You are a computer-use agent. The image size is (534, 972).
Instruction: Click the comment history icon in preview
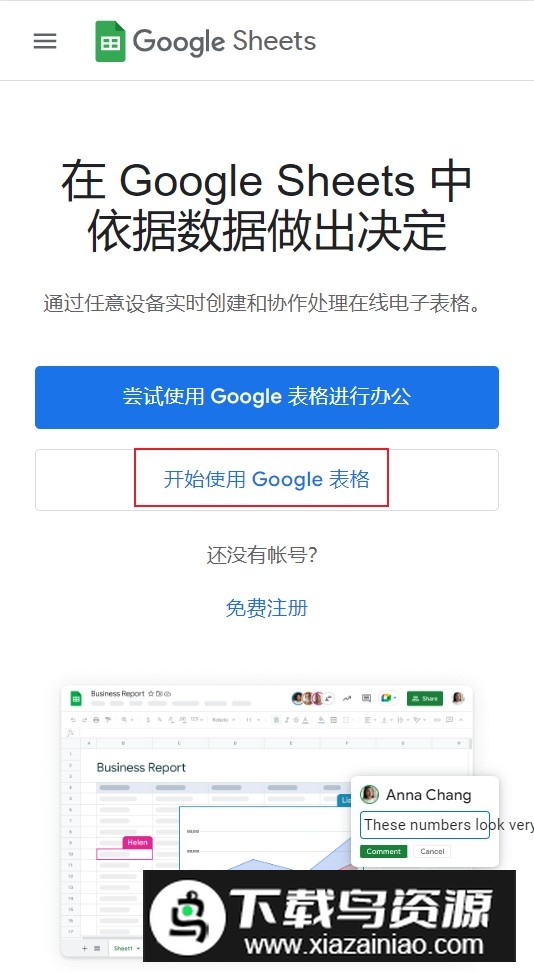click(x=367, y=698)
